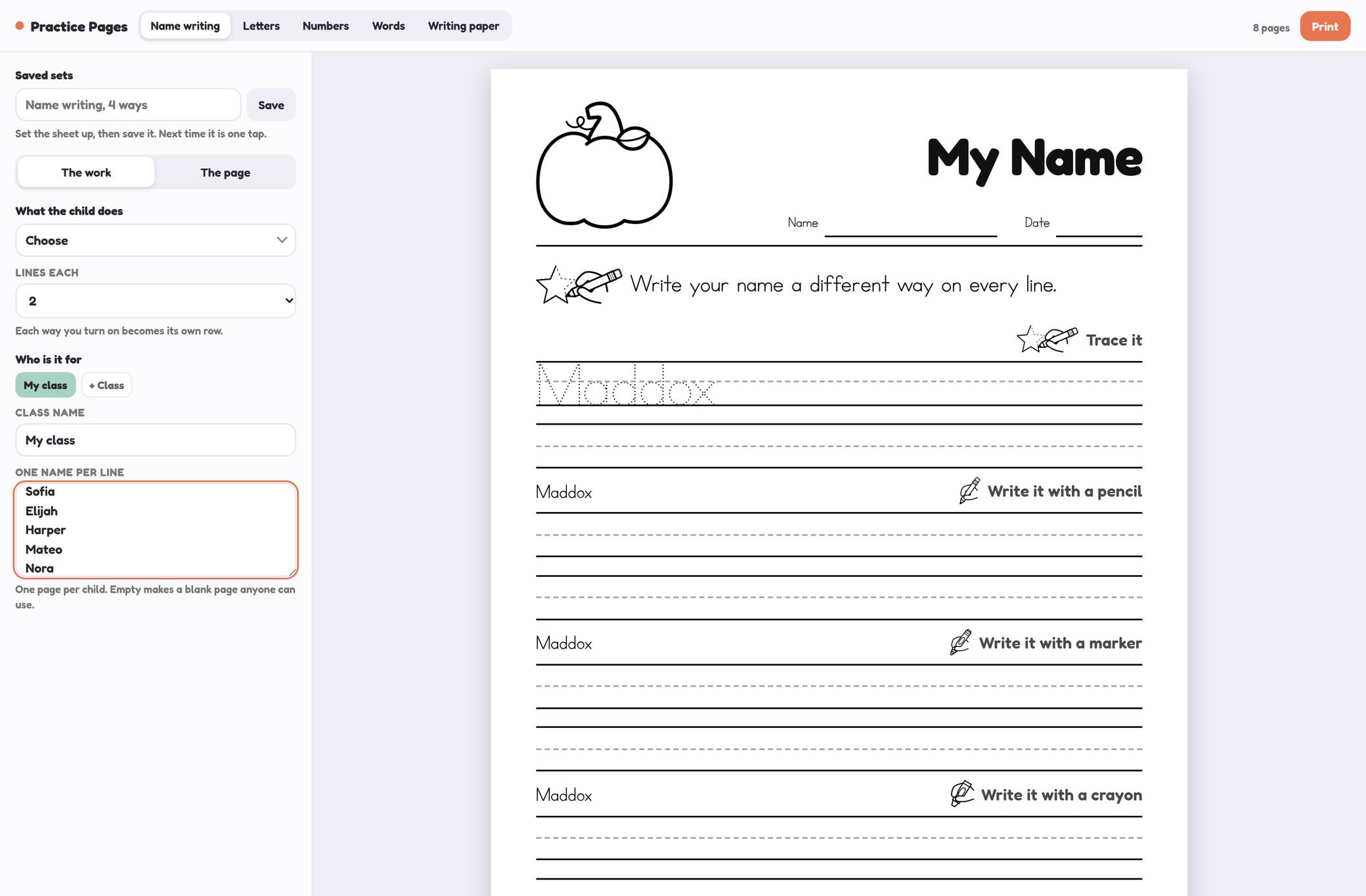
Task: Click the Trace it label
Action: point(1114,340)
